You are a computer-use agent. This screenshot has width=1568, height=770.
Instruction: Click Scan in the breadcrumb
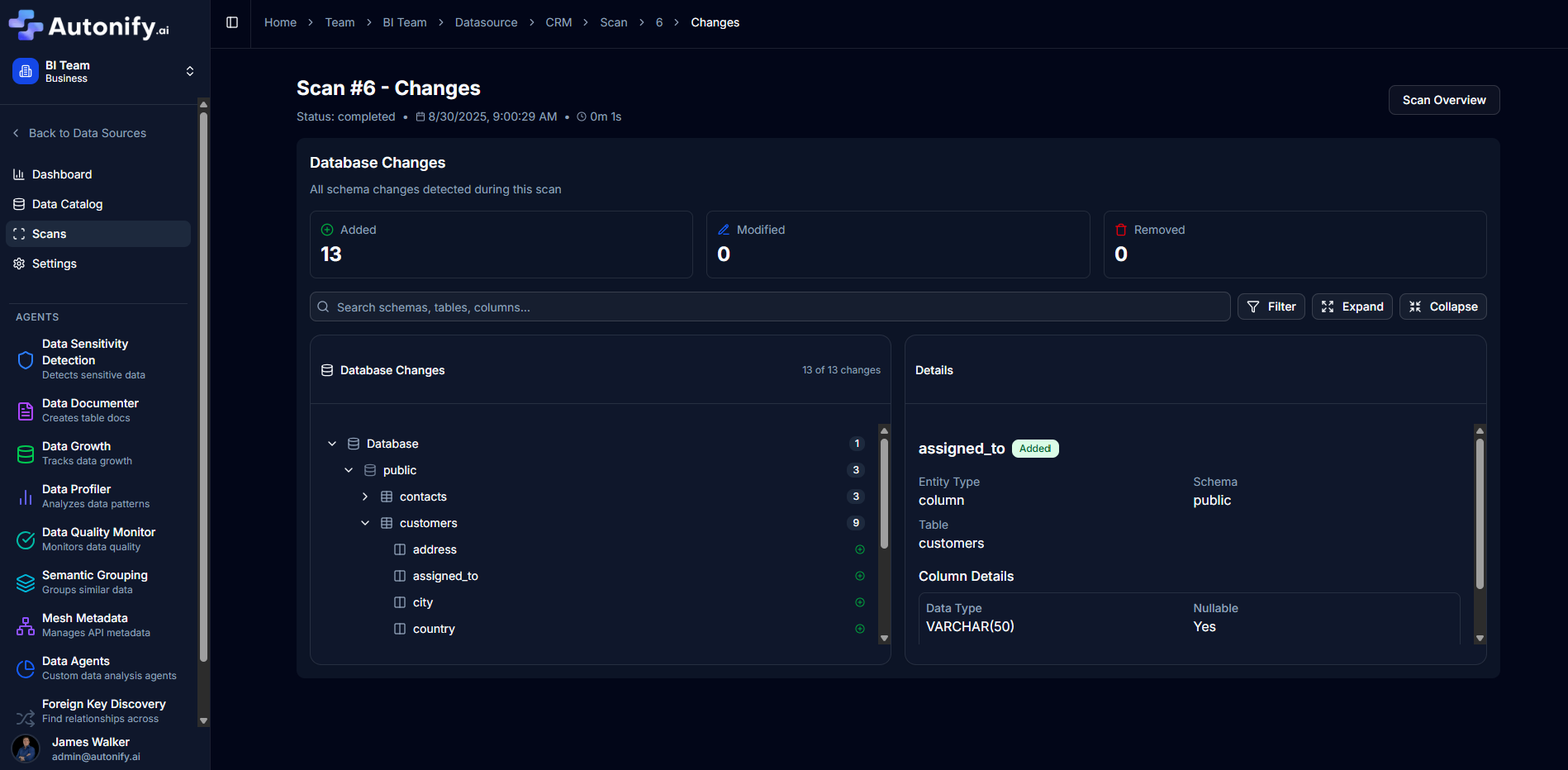coord(614,22)
